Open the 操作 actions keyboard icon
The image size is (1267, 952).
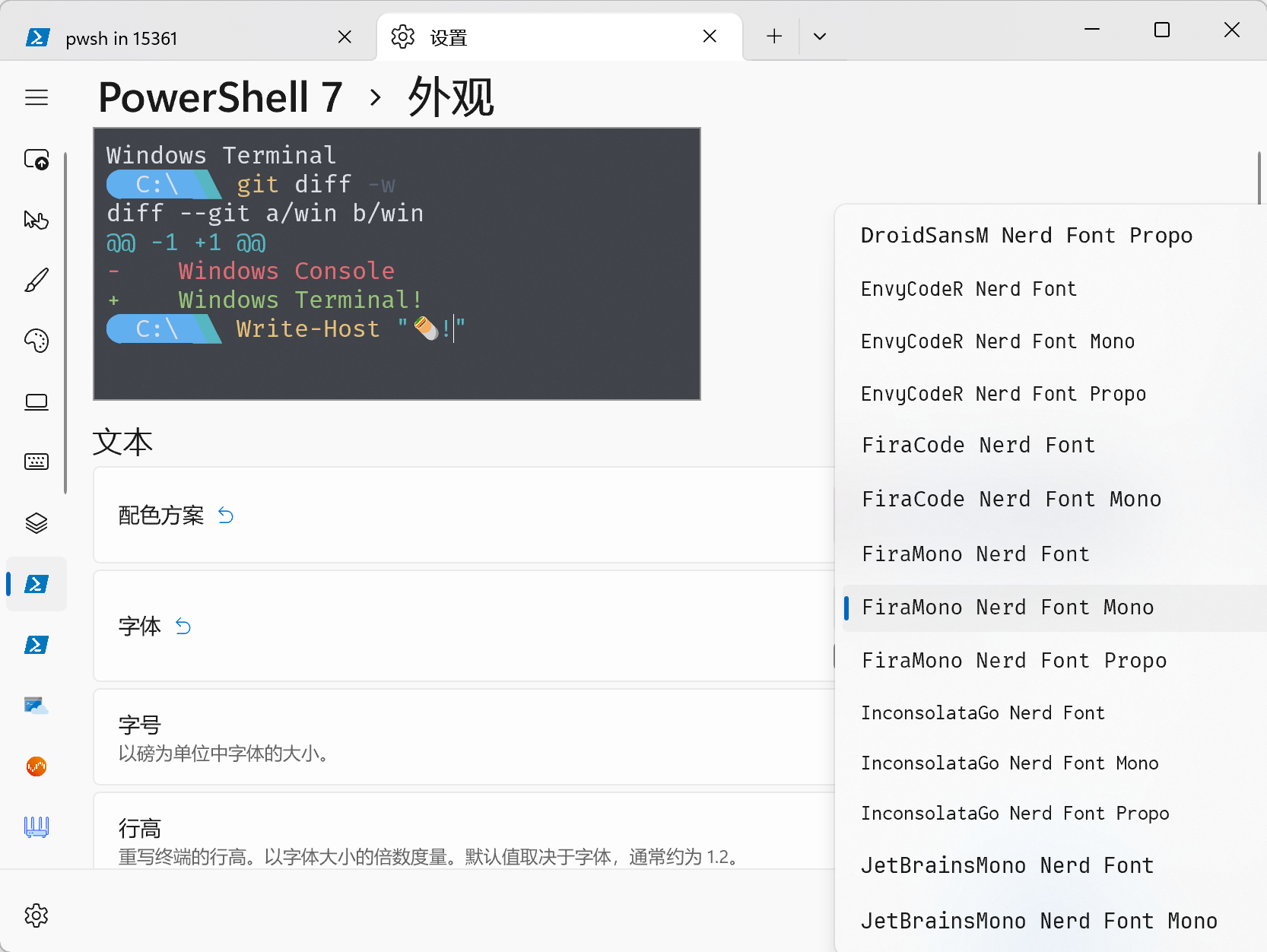point(37,462)
